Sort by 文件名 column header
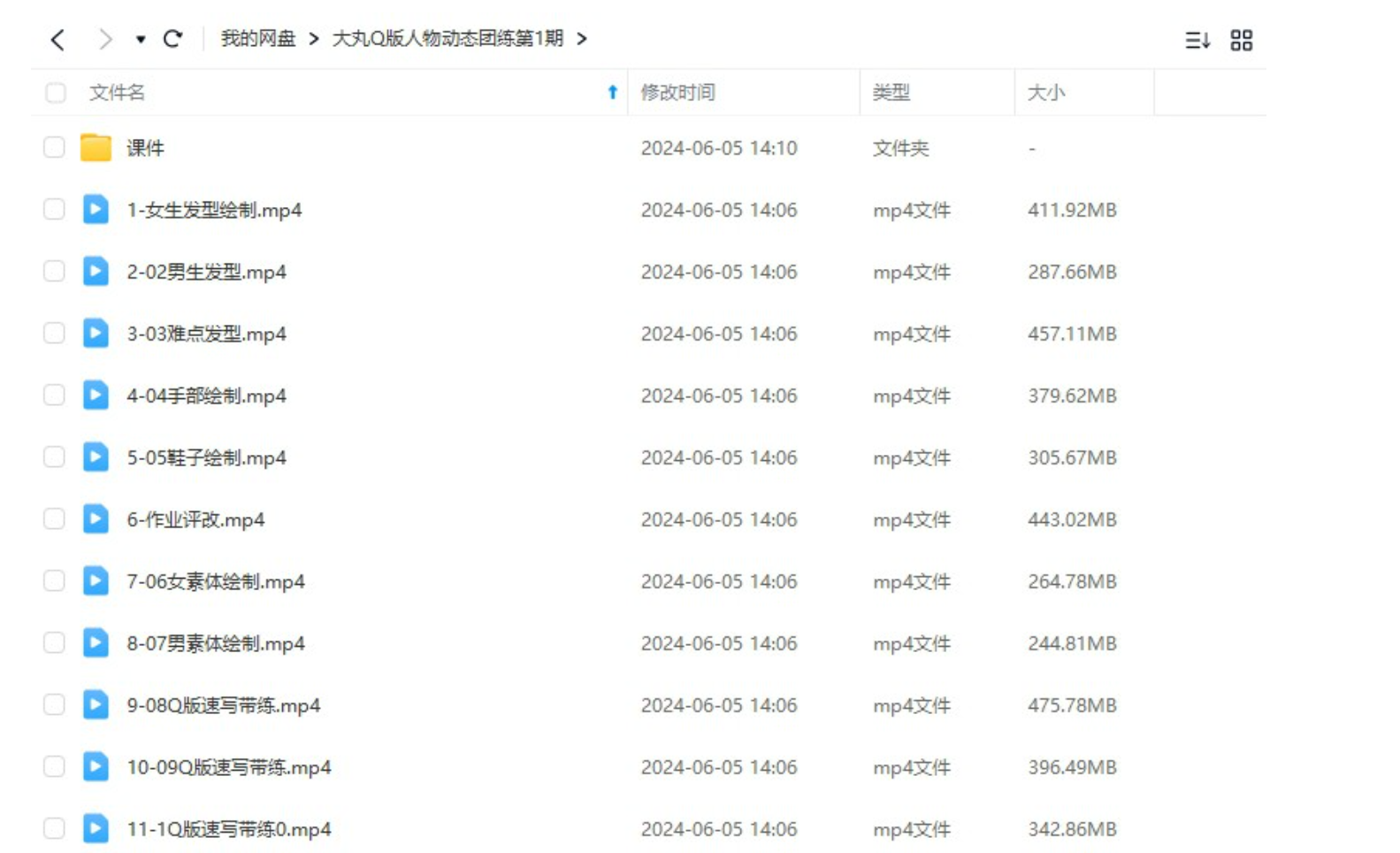 tap(117, 93)
